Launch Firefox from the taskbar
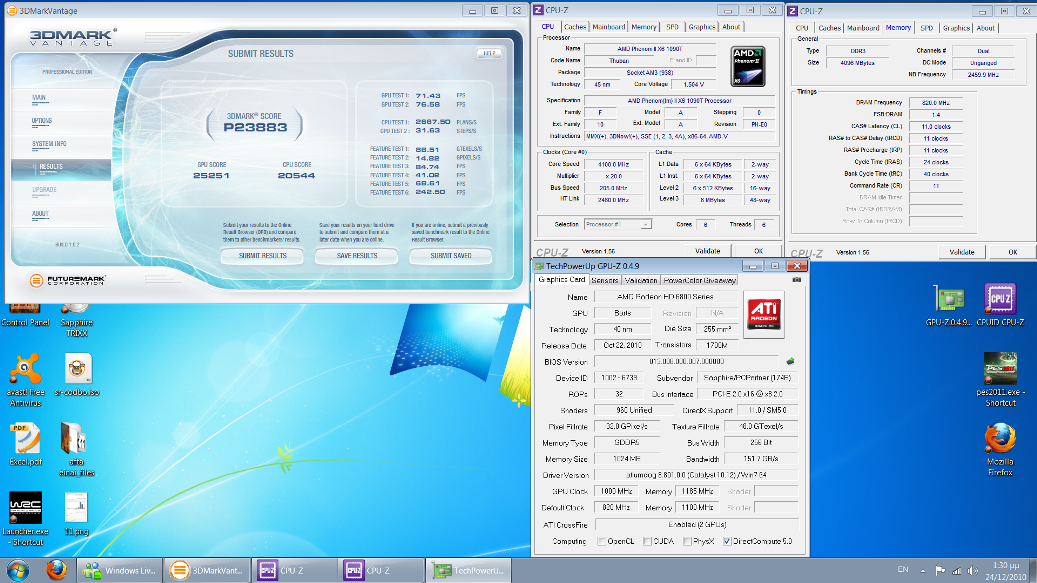This screenshot has height=583, width=1037. (x=56, y=570)
